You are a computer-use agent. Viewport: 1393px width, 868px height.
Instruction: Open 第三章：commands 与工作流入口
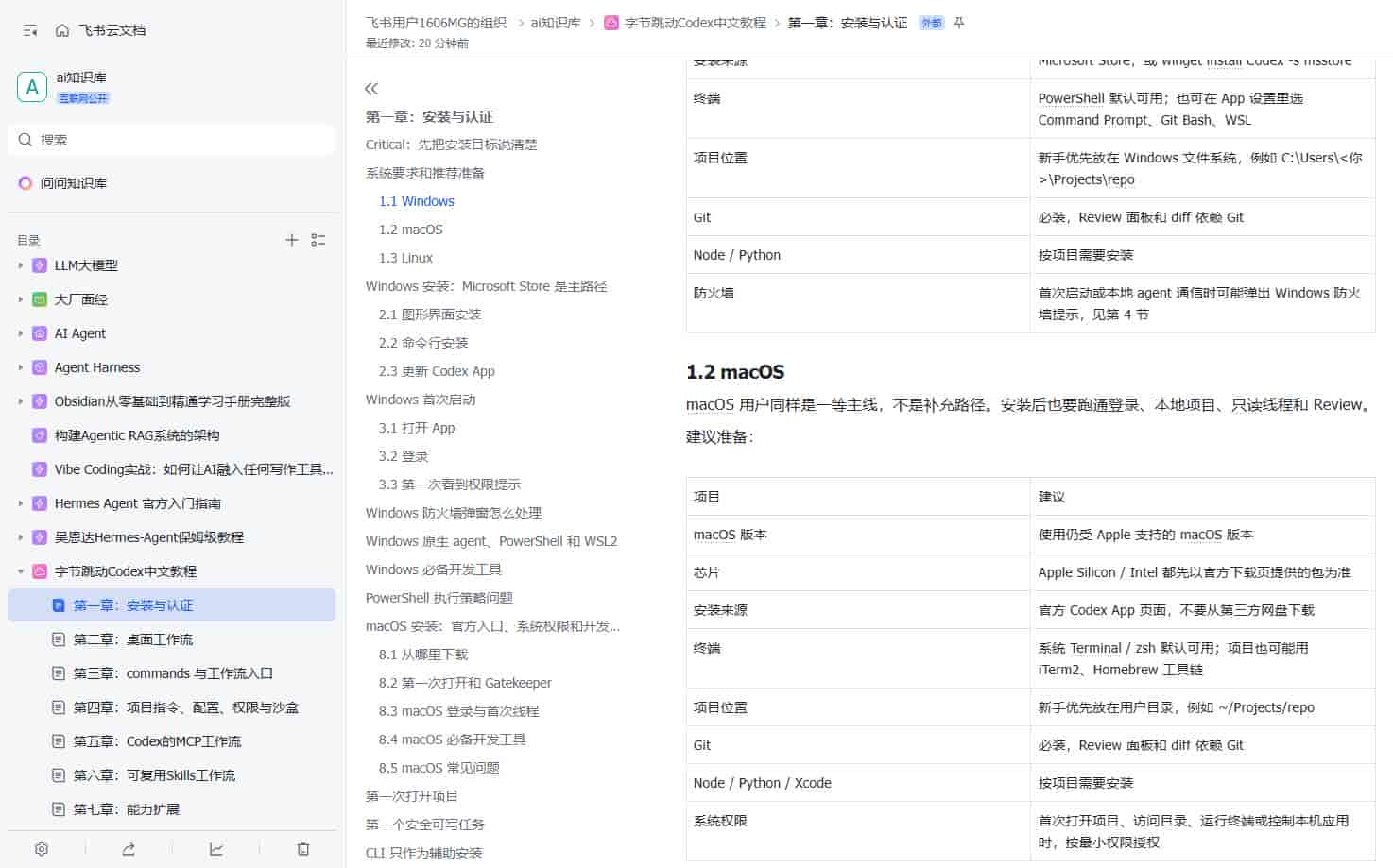coord(171,673)
